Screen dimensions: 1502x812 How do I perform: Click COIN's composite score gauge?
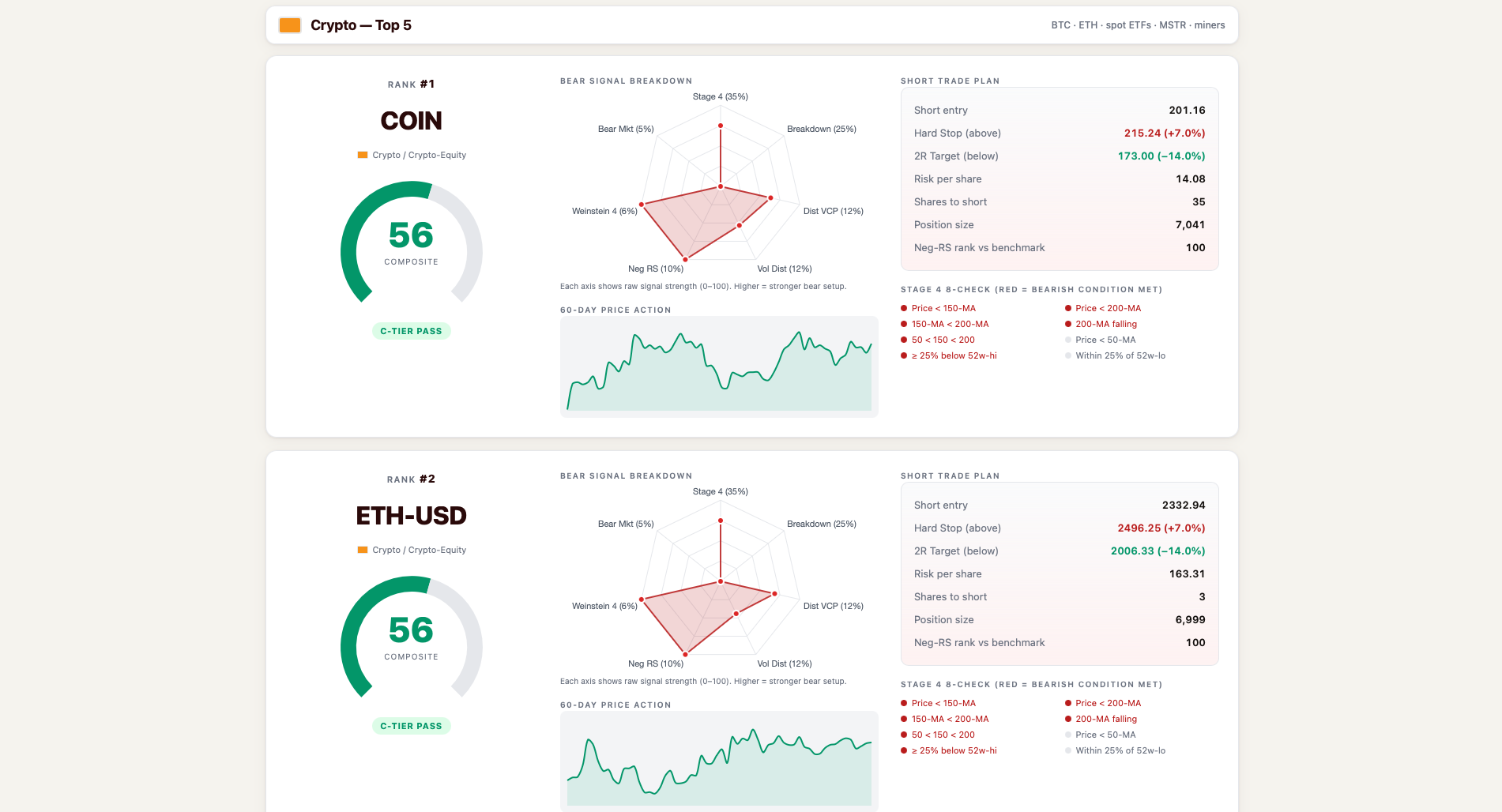click(x=412, y=243)
